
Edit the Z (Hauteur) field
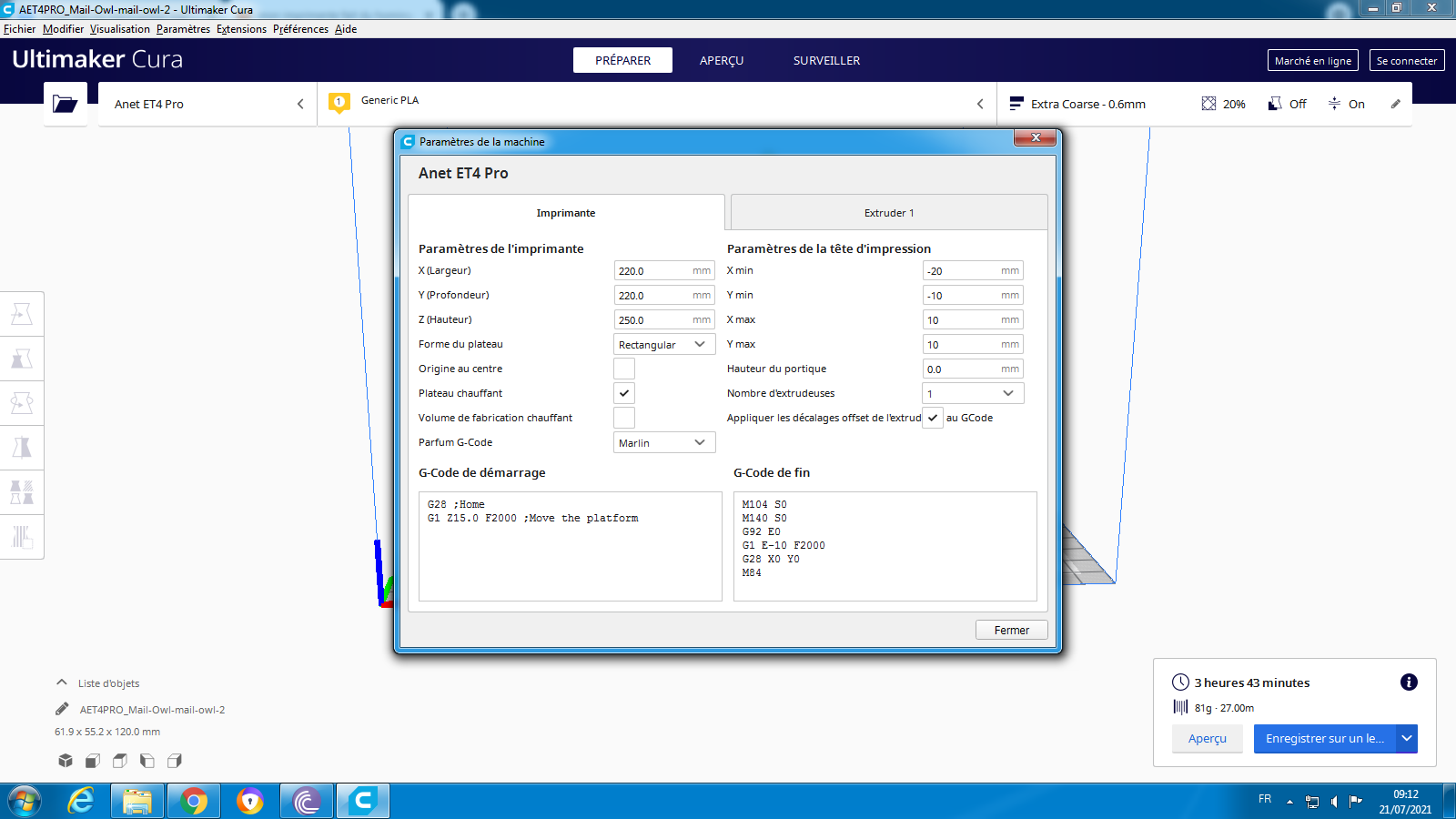coord(664,319)
